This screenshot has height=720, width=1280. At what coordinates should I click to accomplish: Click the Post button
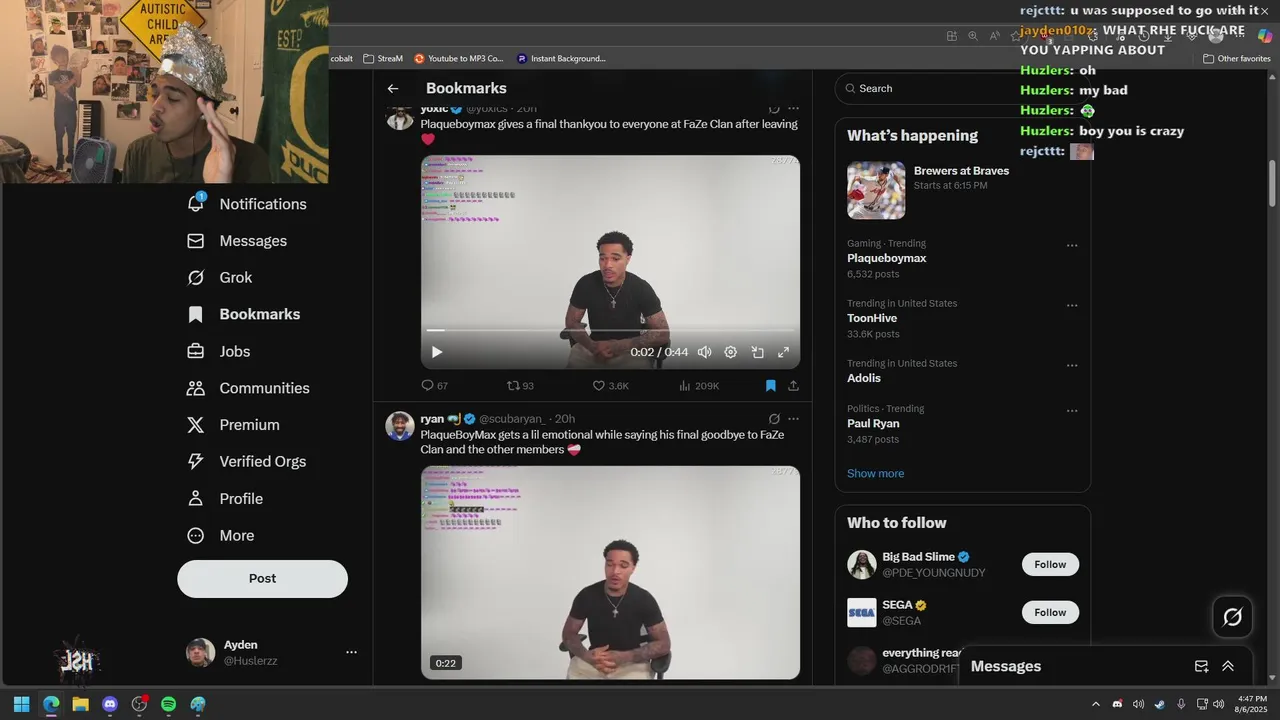pyautogui.click(x=262, y=578)
